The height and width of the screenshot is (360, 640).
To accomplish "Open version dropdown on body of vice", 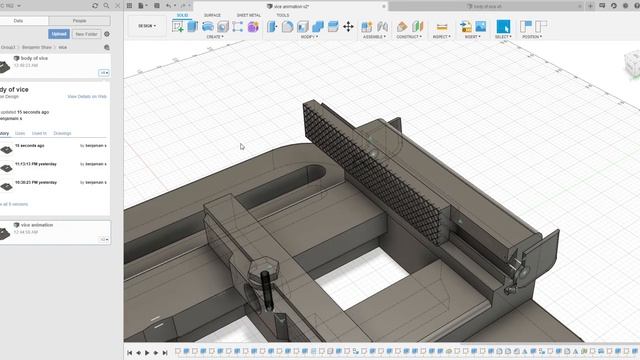I will [104, 73].
